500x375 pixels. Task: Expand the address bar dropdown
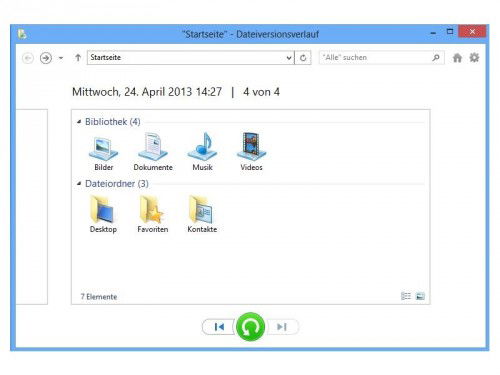point(289,58)
